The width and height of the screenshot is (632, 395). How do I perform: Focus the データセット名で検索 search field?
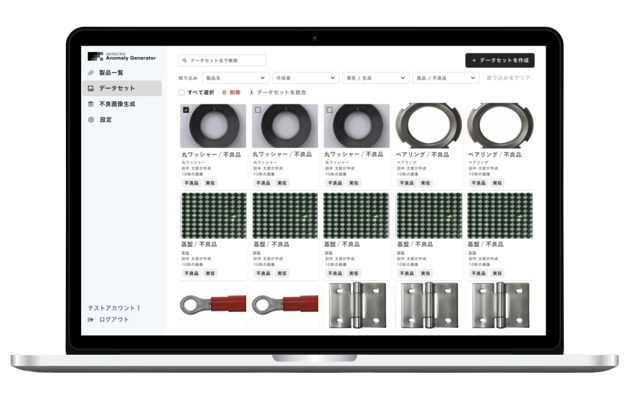pyautogui.click(x=222, y=60)
